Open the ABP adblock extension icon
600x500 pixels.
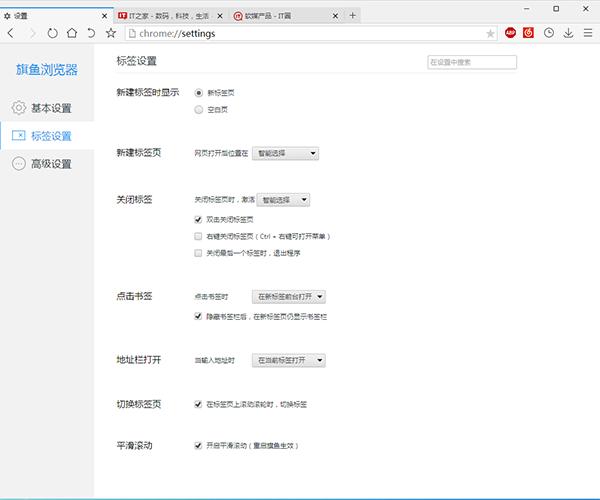[x=510, y=33]
